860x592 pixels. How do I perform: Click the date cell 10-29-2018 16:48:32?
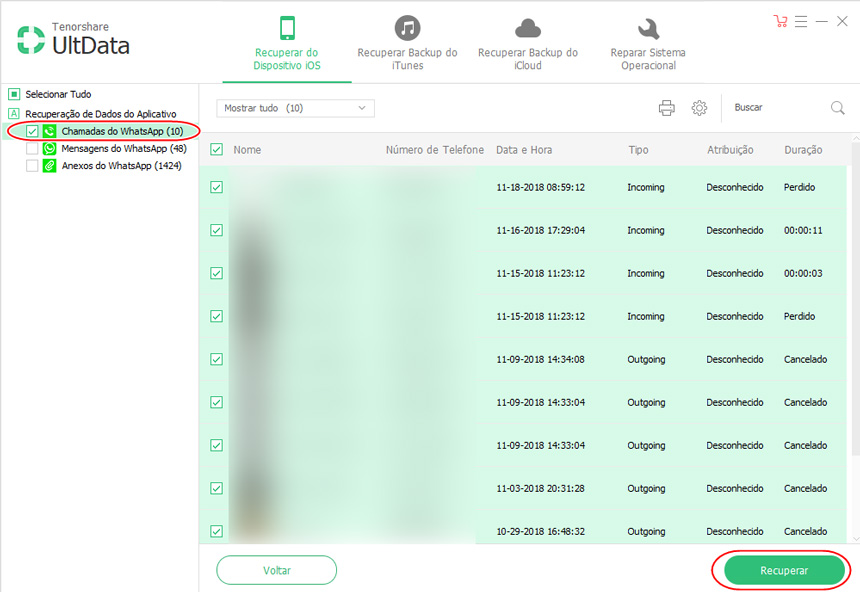tap(540, 531)
